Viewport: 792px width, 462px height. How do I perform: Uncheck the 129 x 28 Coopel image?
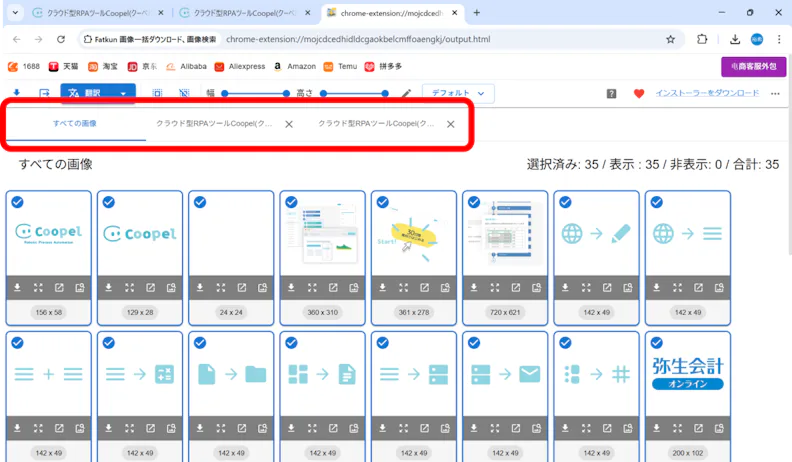[109, 202]
